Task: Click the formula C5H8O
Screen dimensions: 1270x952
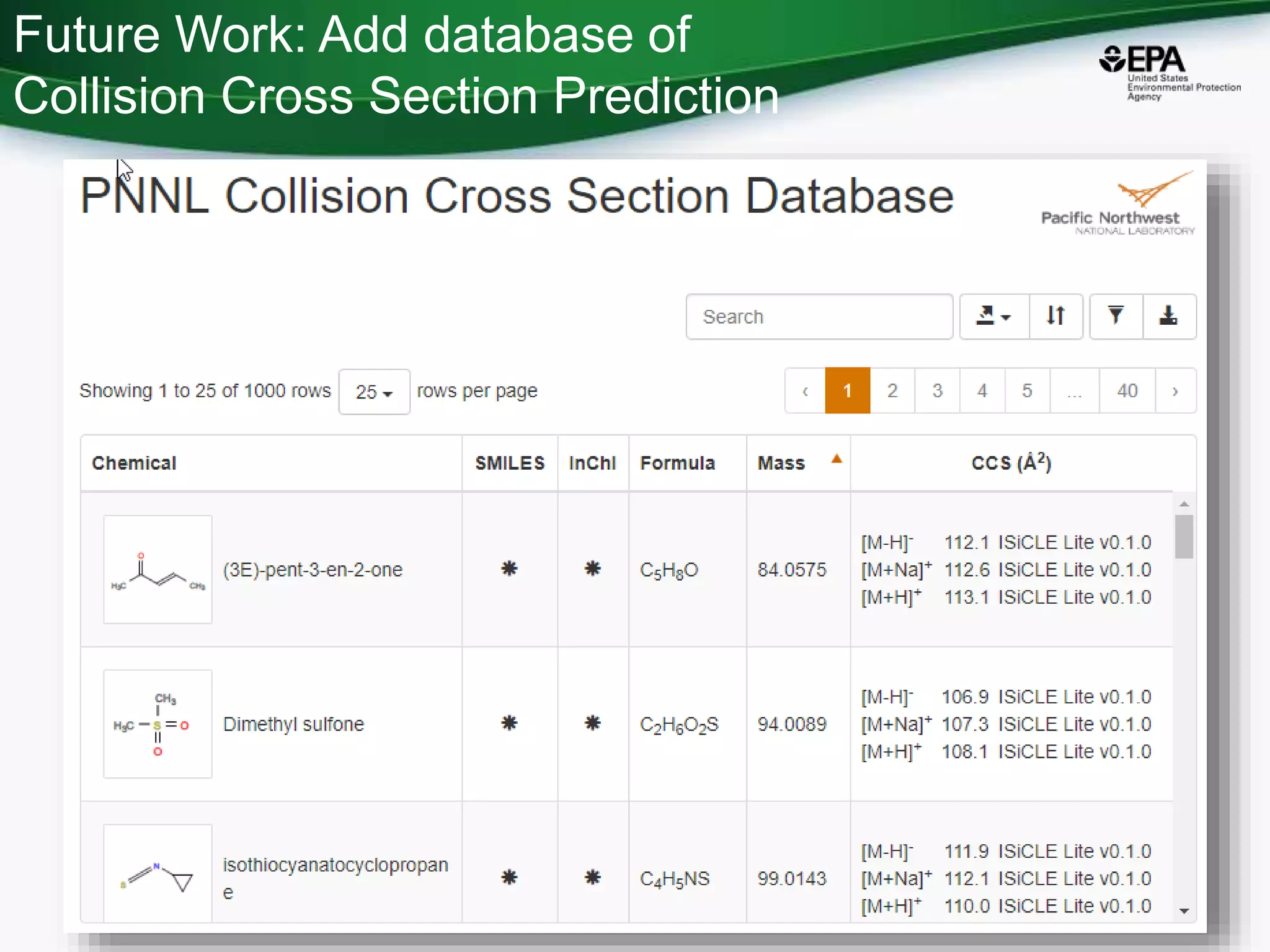Action: click(669, 570)
